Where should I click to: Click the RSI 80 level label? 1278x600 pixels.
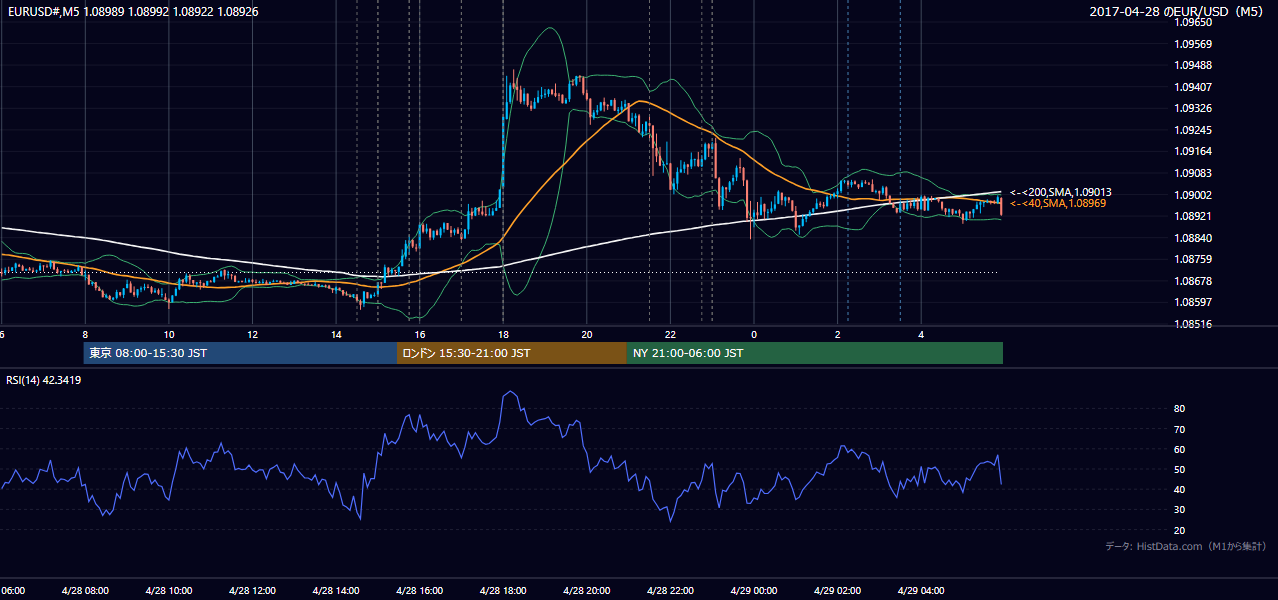point(1180,409)
